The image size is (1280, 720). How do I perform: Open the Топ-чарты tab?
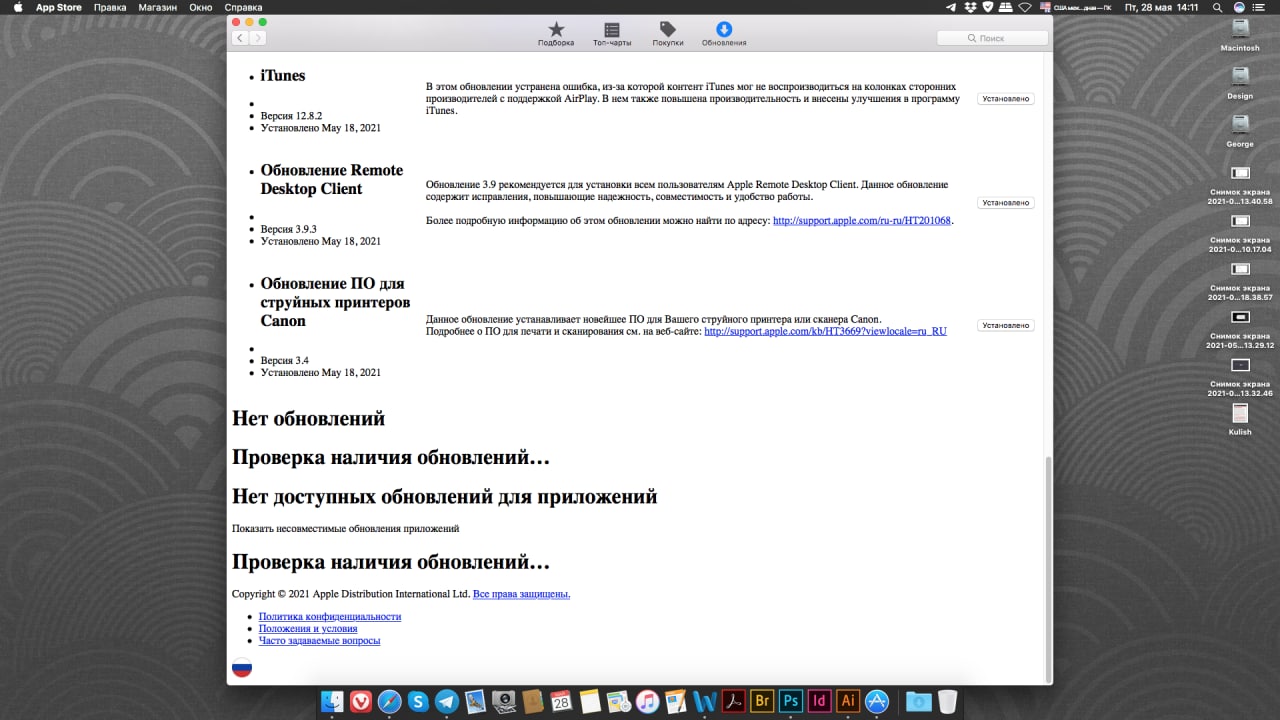[x=612, y=34]
